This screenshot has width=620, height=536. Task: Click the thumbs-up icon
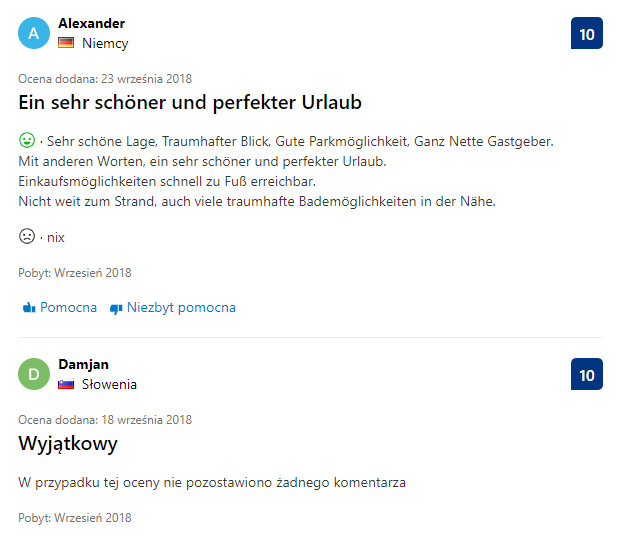(x=28, y=308)
